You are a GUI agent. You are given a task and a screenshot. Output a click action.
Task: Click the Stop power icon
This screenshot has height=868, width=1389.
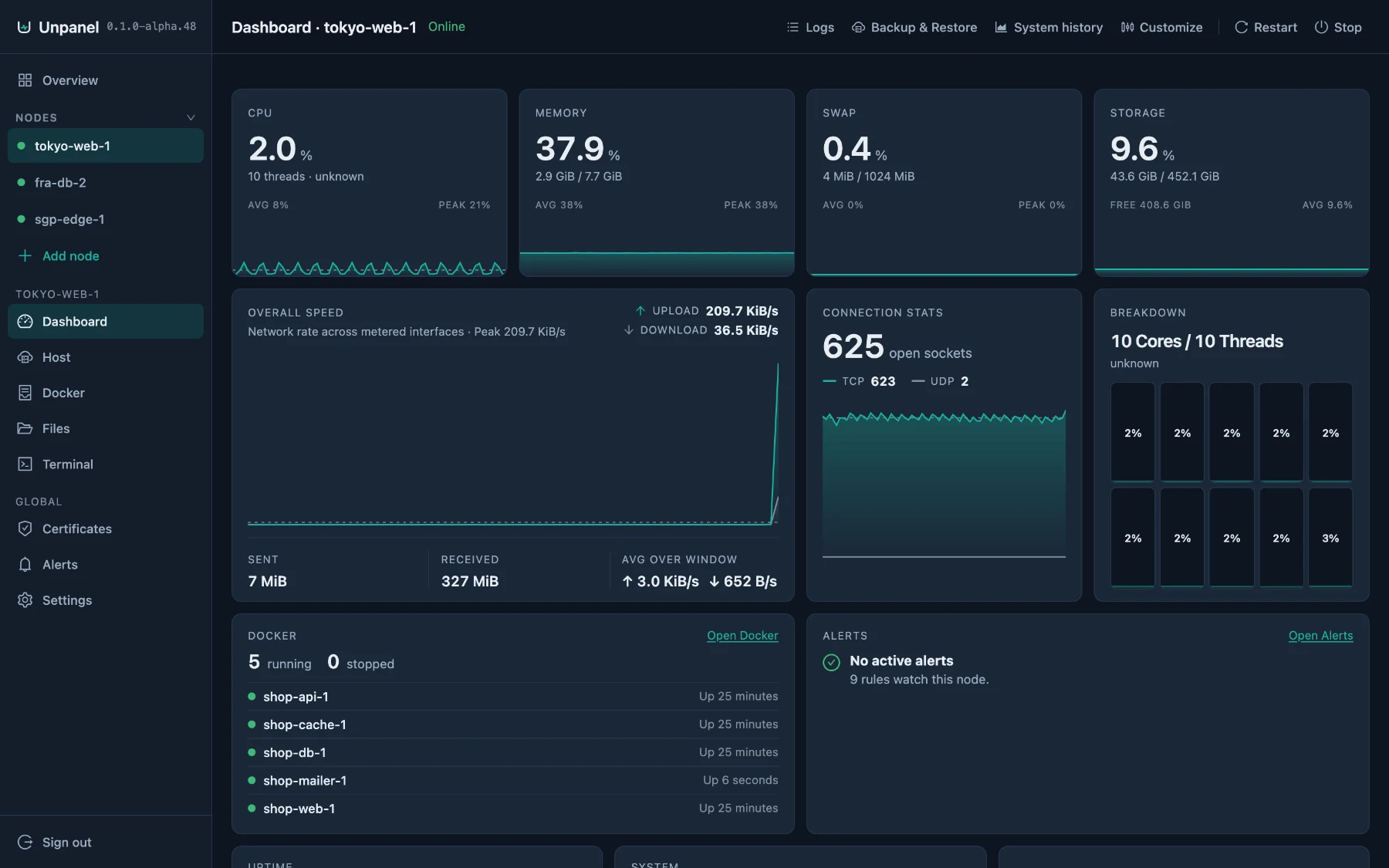1321,27
